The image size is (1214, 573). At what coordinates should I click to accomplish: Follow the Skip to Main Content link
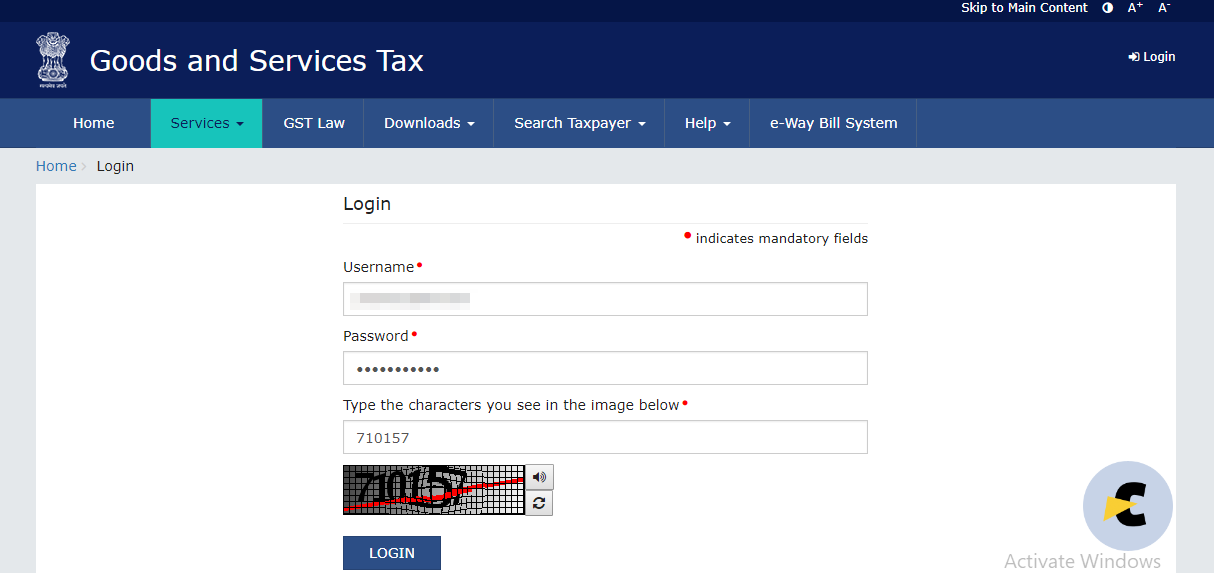pos(1024,8)
